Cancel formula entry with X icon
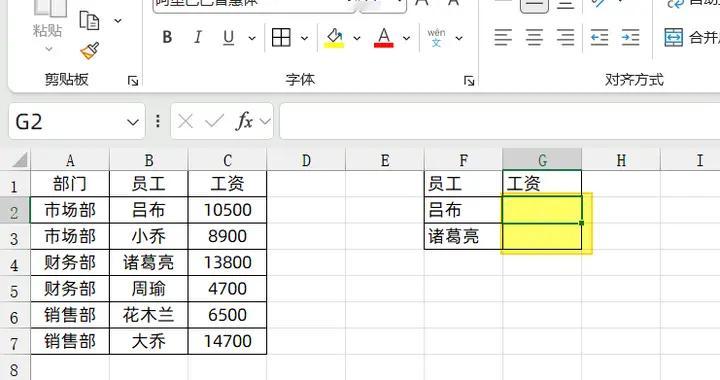This screenshot has height=380, width=720. pos(185,122)
